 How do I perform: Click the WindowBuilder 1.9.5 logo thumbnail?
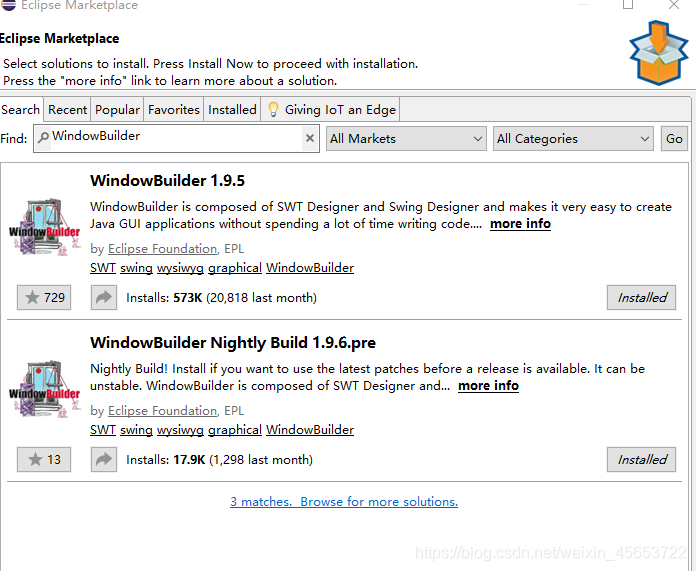click(44, 227)
